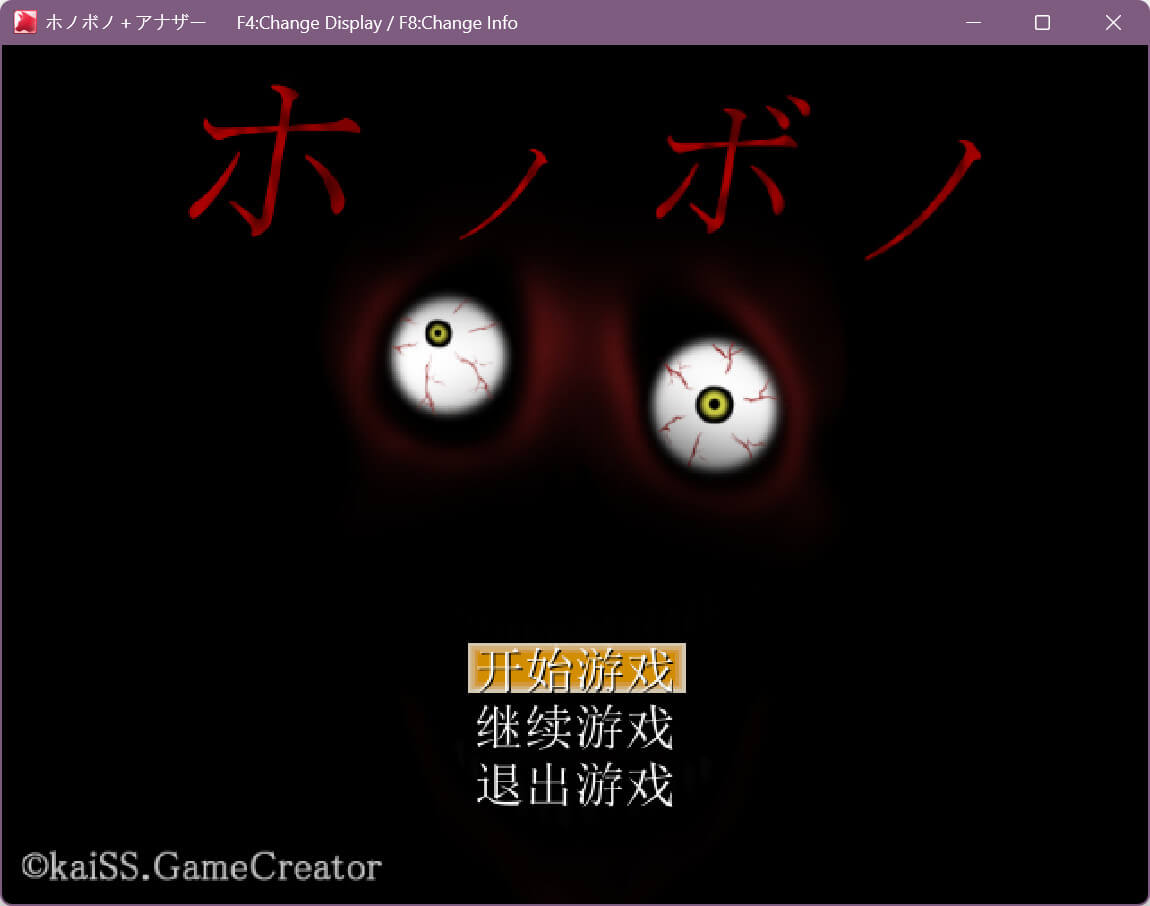Click the ホノボノ +アナザー window title text

126,22
